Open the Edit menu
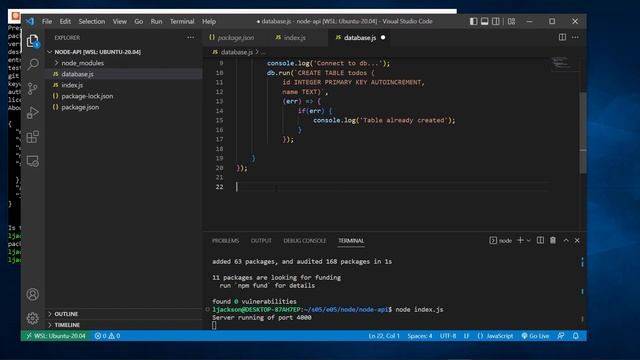 pyautogui.click(x=65, y=21)
